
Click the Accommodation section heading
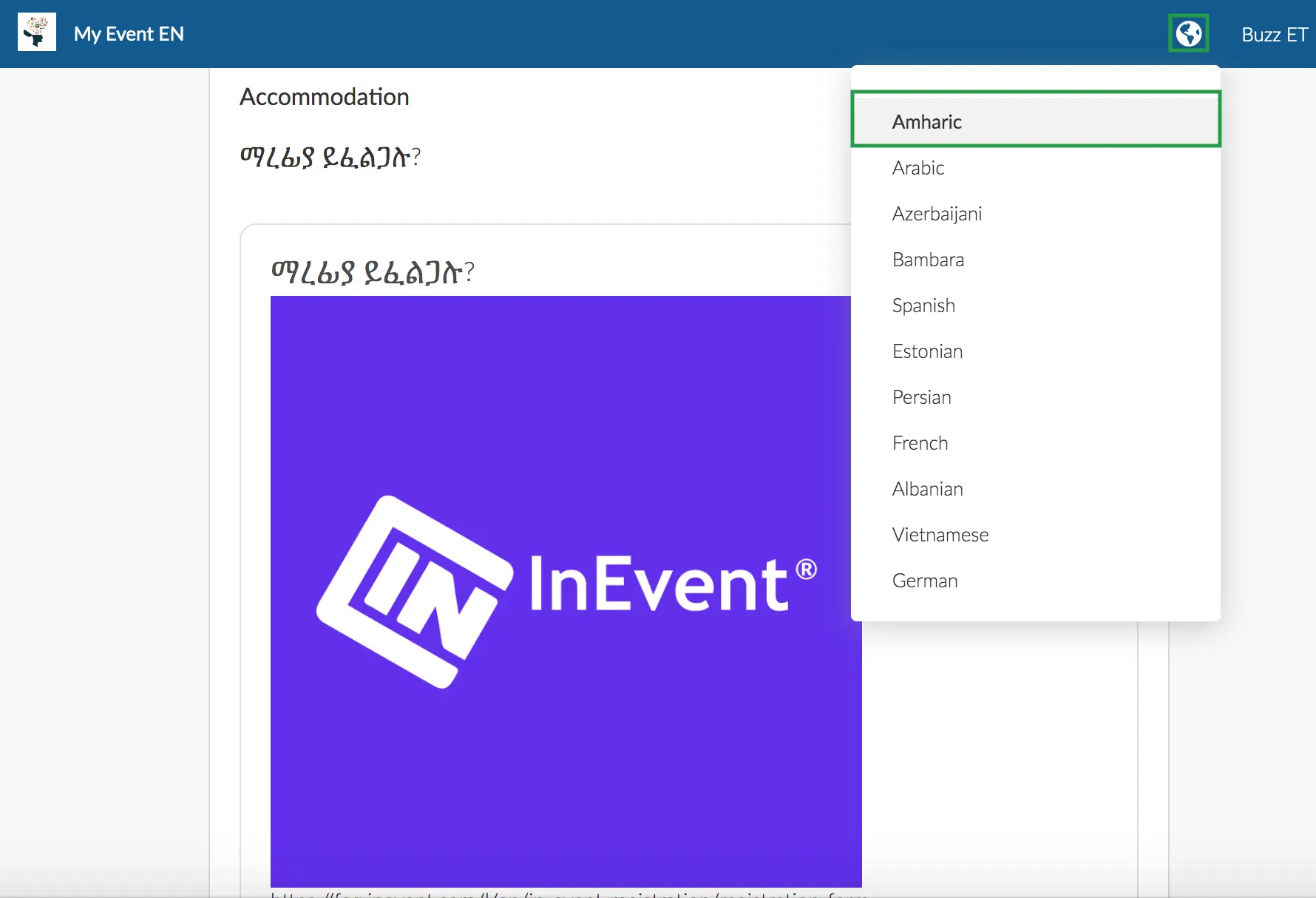[324, 97]
